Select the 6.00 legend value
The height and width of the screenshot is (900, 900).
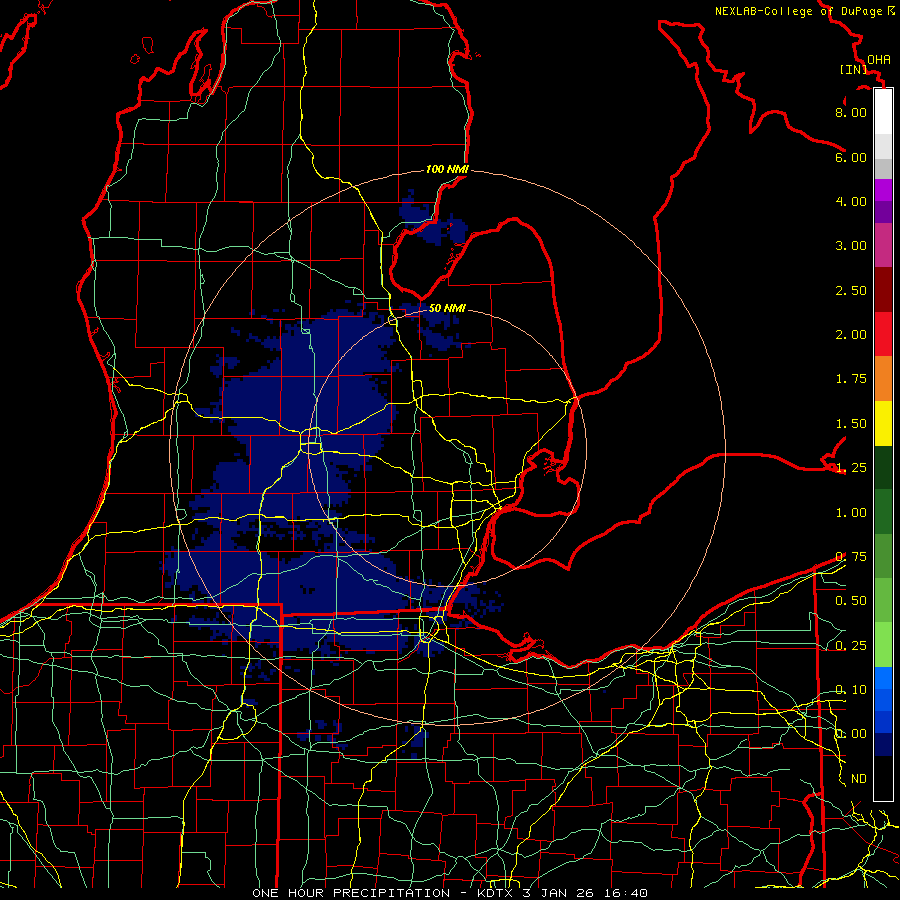tap(851, 157)
